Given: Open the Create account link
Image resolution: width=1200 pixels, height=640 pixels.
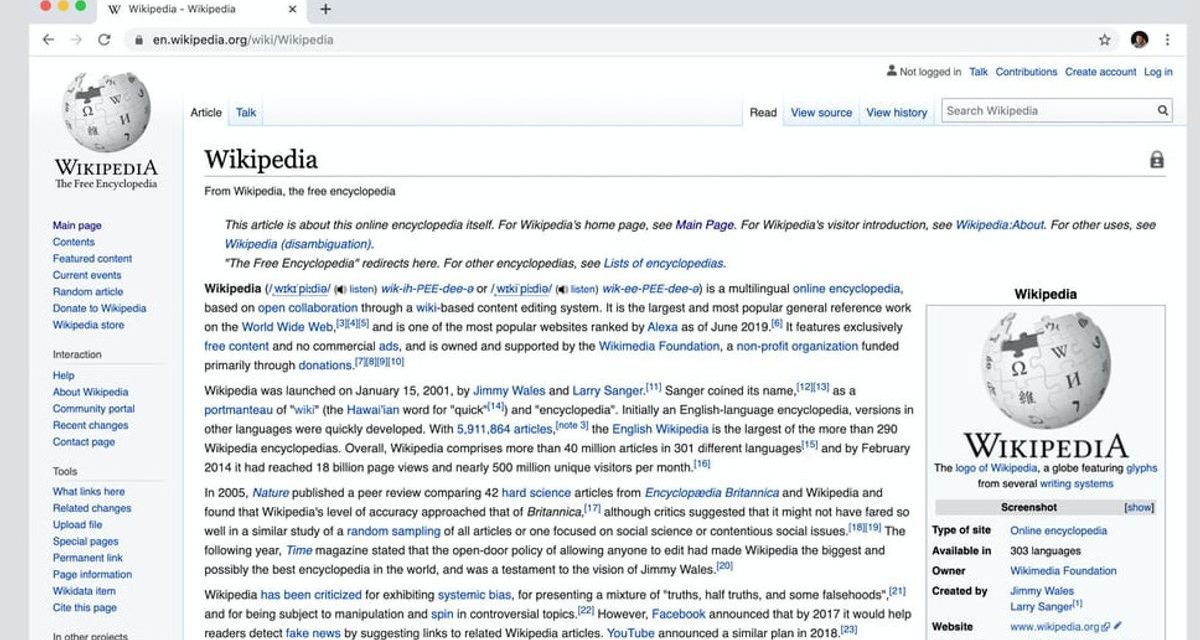Looking at the screenshot, I should [x=1101, y=71].
